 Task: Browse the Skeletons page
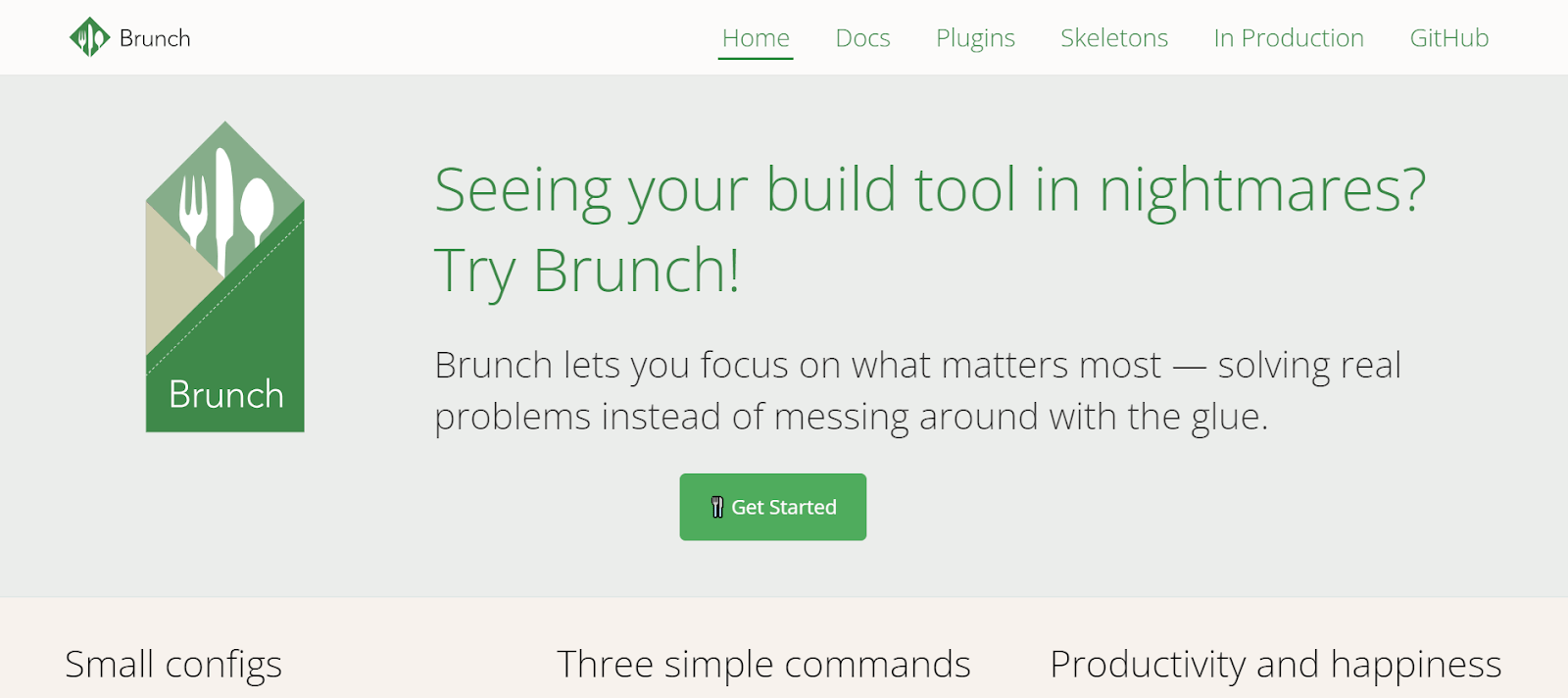tap(1113, 37)
